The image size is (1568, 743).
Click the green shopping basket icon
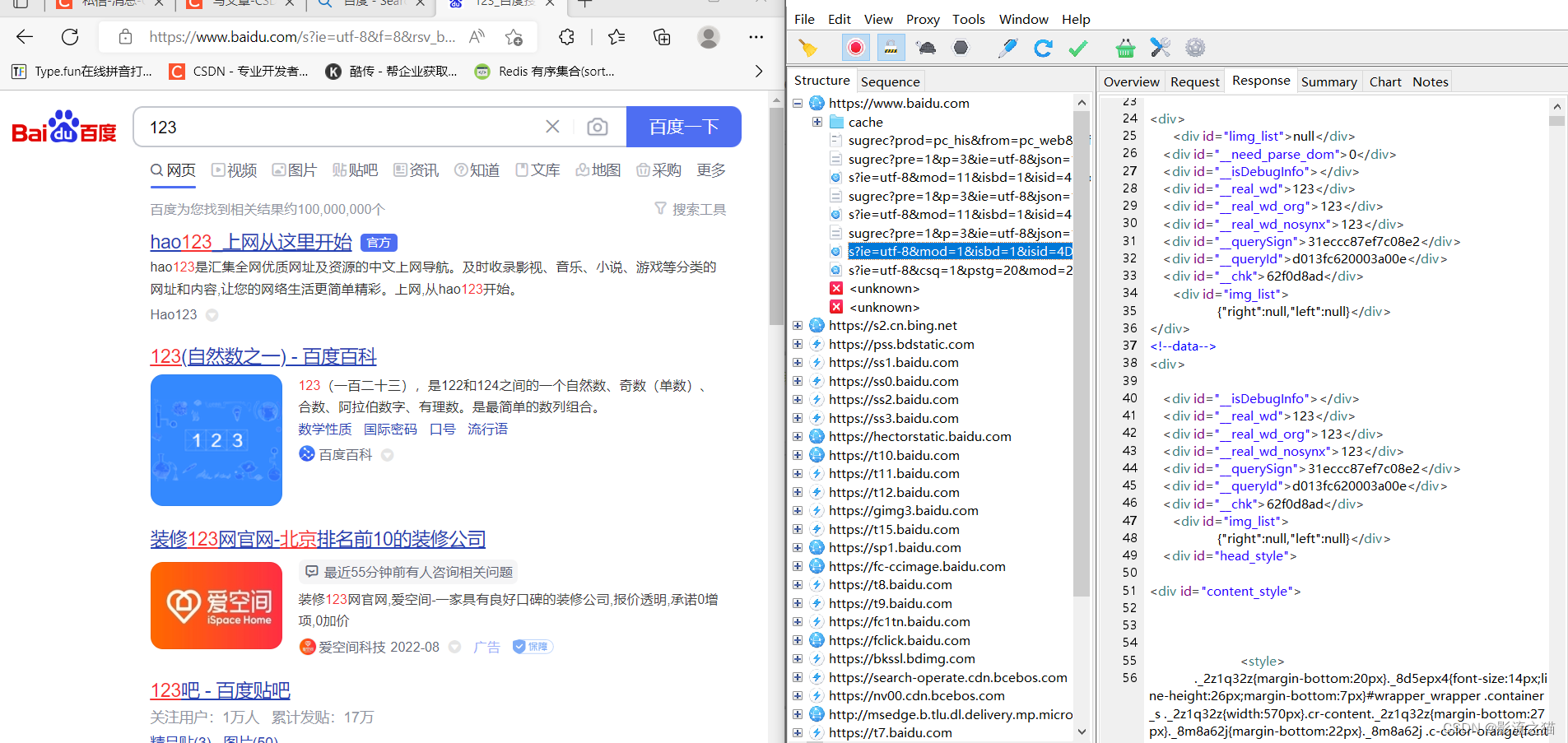1125,49
